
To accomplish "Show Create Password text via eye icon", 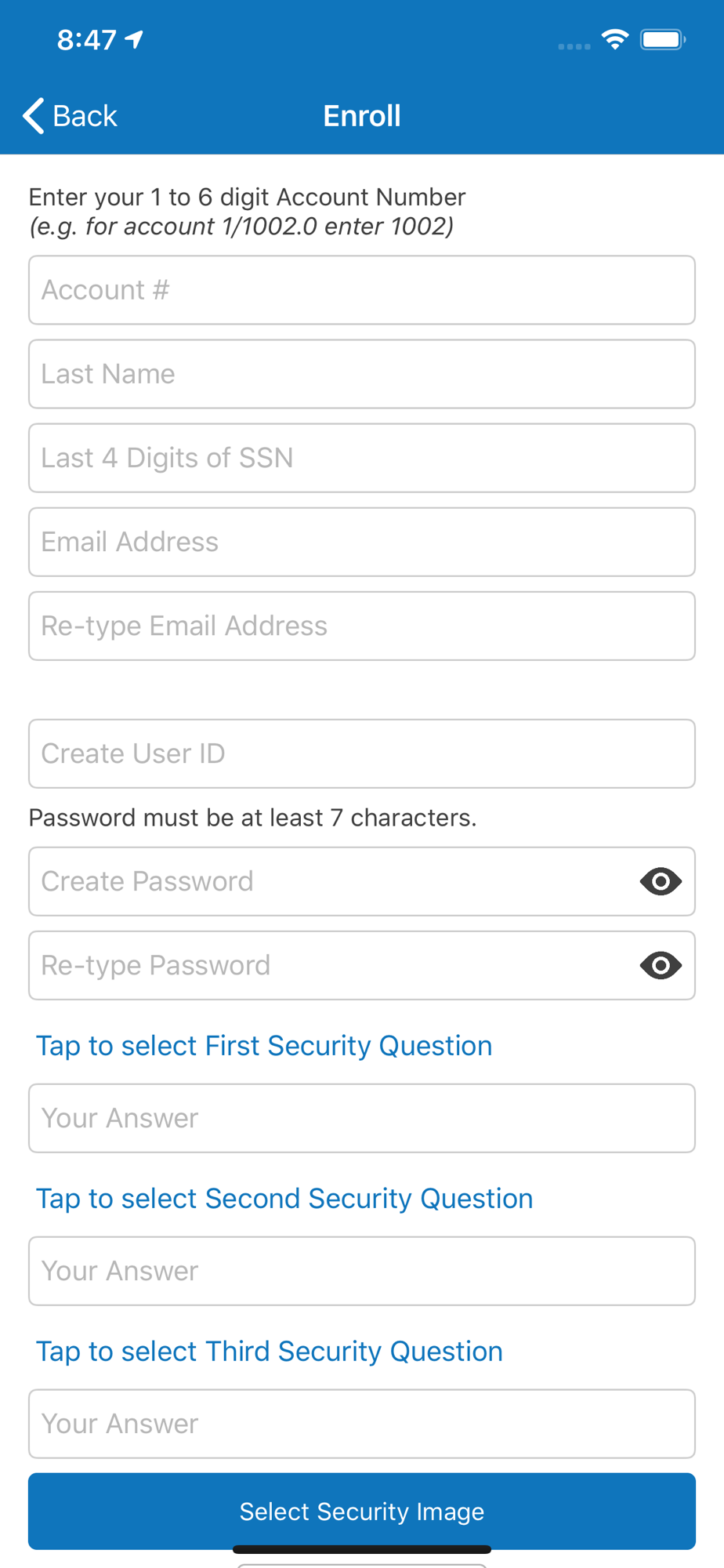I will [x=661, y=881].
